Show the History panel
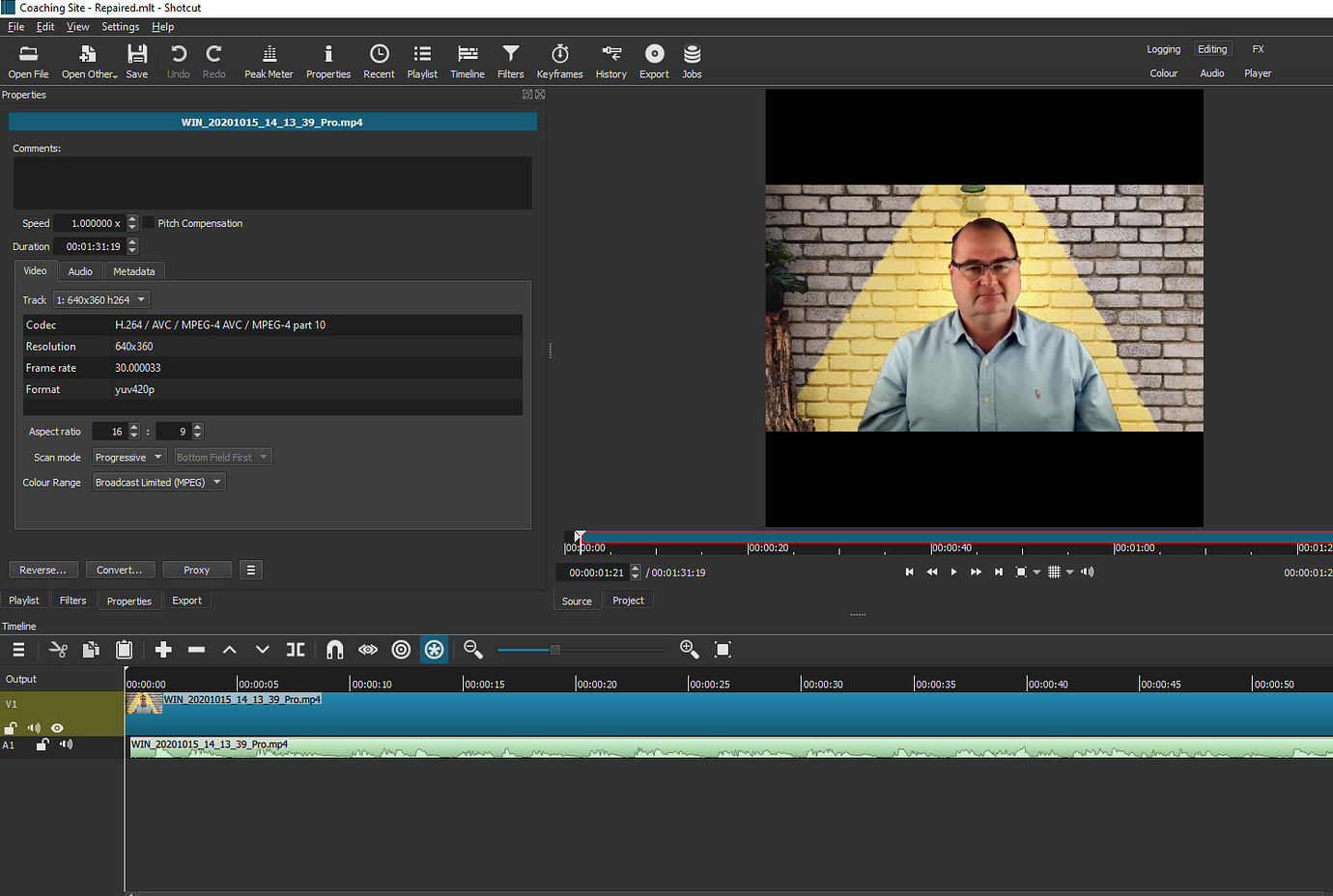This screenshot has height=896, width=1333. click(611, 62)
